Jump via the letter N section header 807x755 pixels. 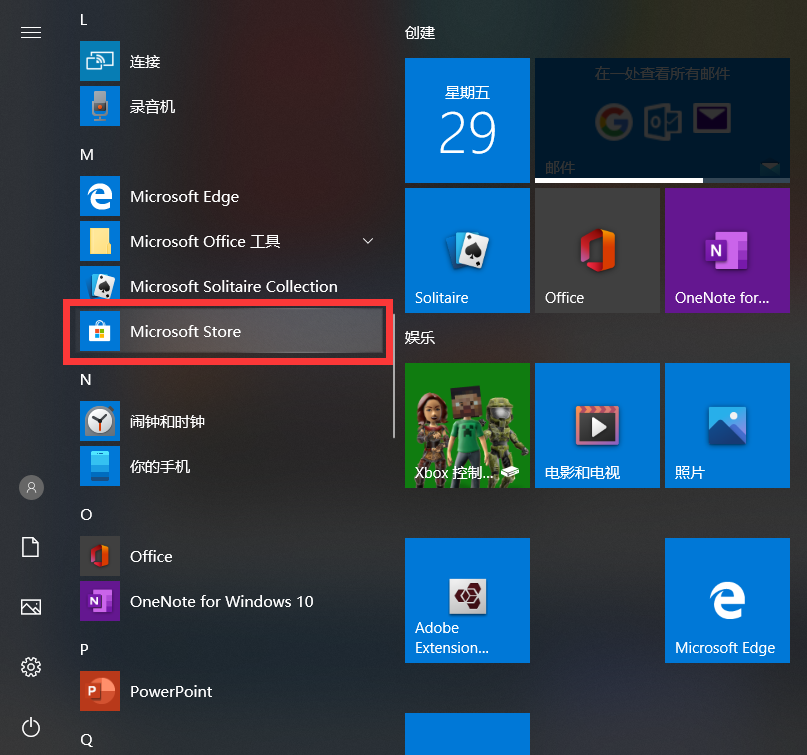click(x=86, y=379)
